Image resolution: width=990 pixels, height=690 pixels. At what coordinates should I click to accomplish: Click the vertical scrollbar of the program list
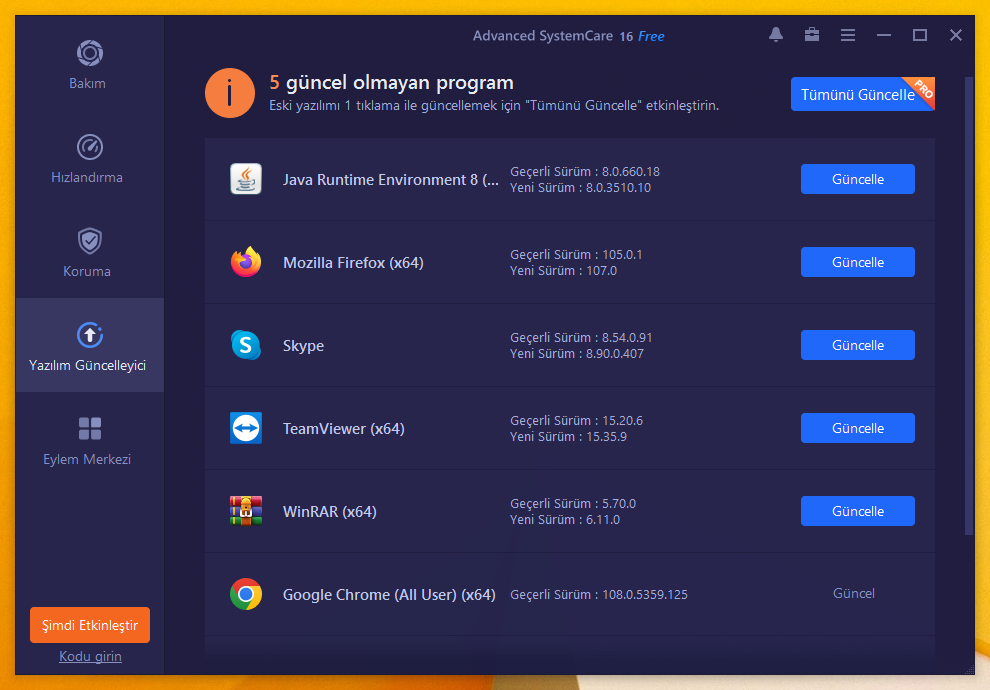pyautogui.click(x=969, y=306)
